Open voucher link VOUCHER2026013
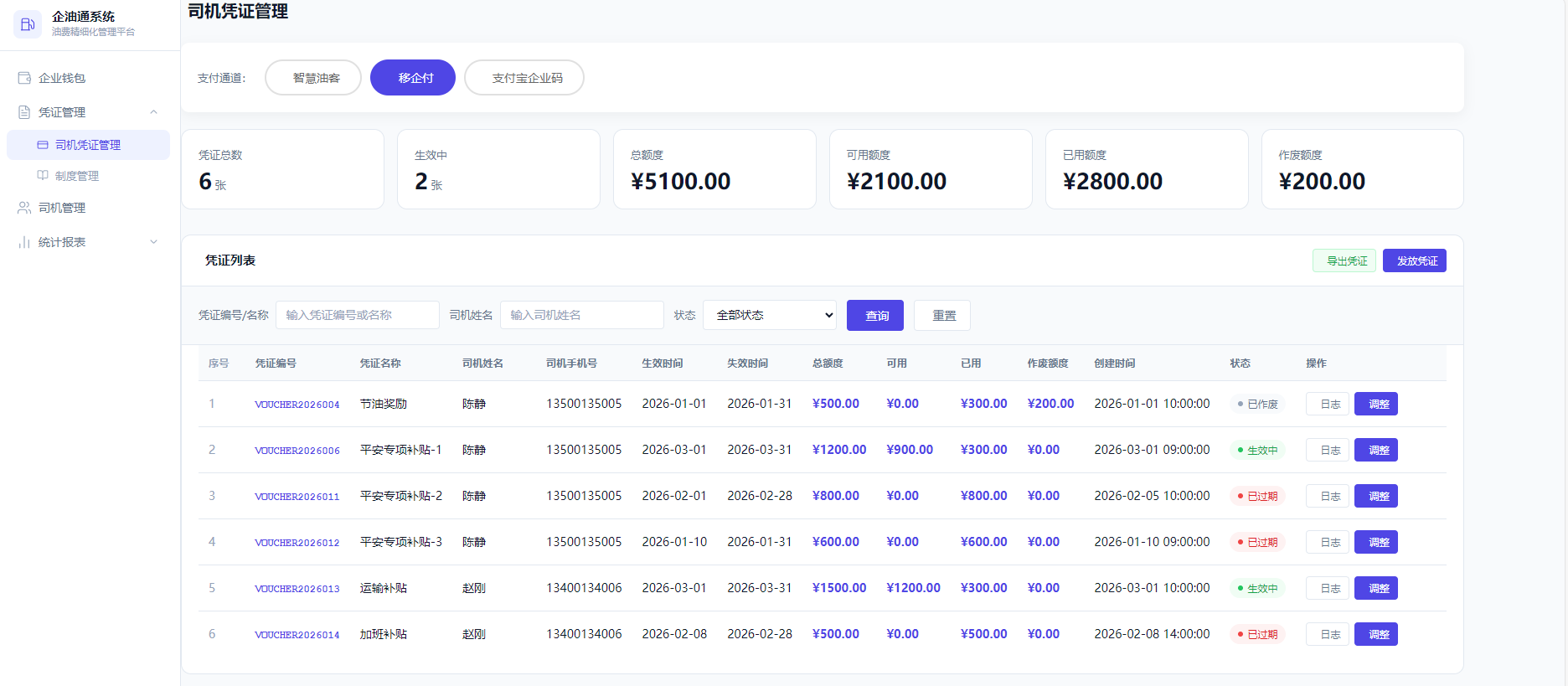Image resolution: width=1568 pixels, height=686 pixels. (x=297, y=589)
